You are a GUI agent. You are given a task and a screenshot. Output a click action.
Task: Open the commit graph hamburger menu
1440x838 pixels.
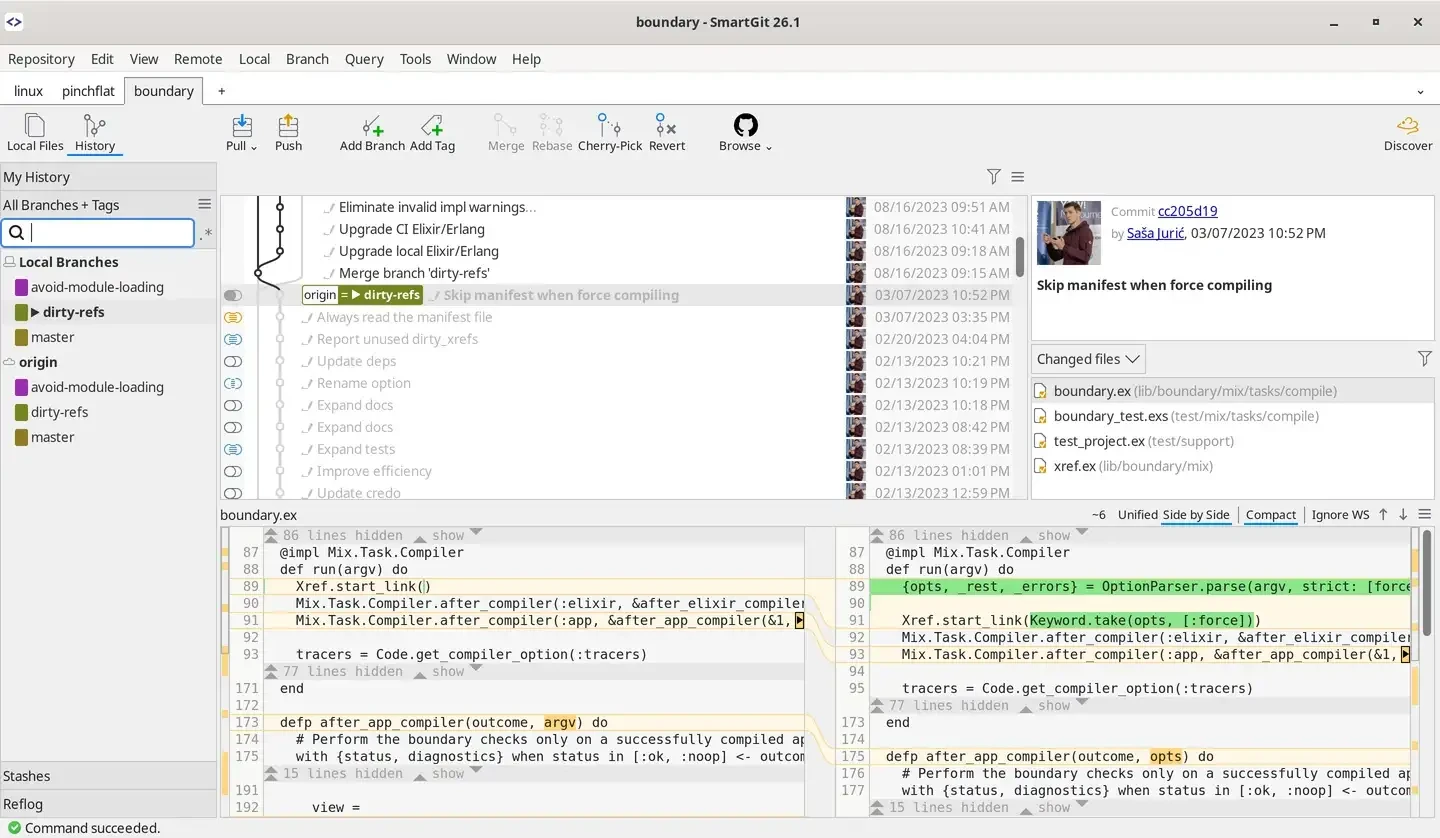click(1018, 177)
